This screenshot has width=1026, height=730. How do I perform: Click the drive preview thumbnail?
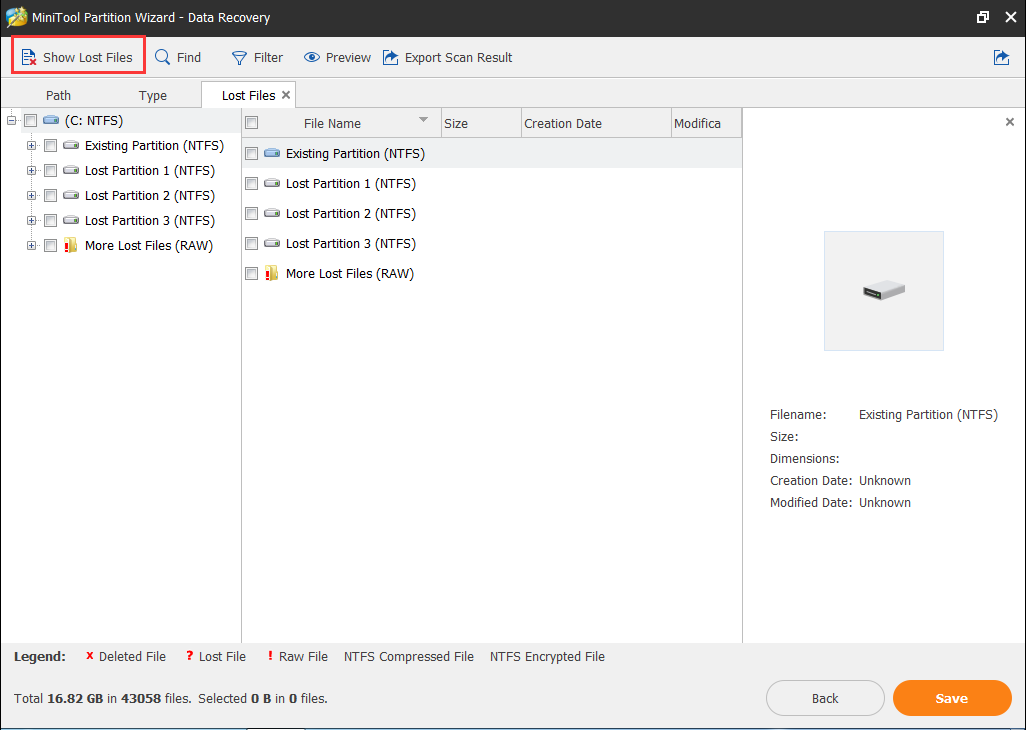[883, 290]
